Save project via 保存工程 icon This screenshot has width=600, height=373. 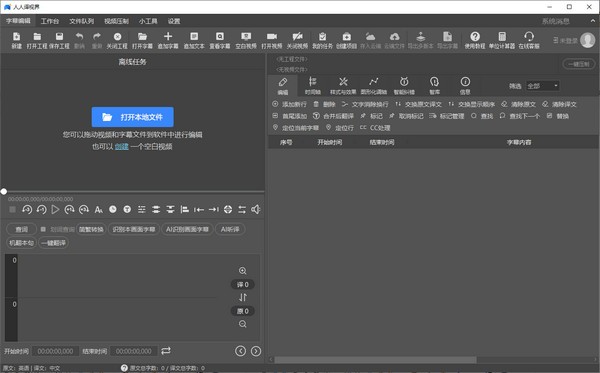(59, 40)
